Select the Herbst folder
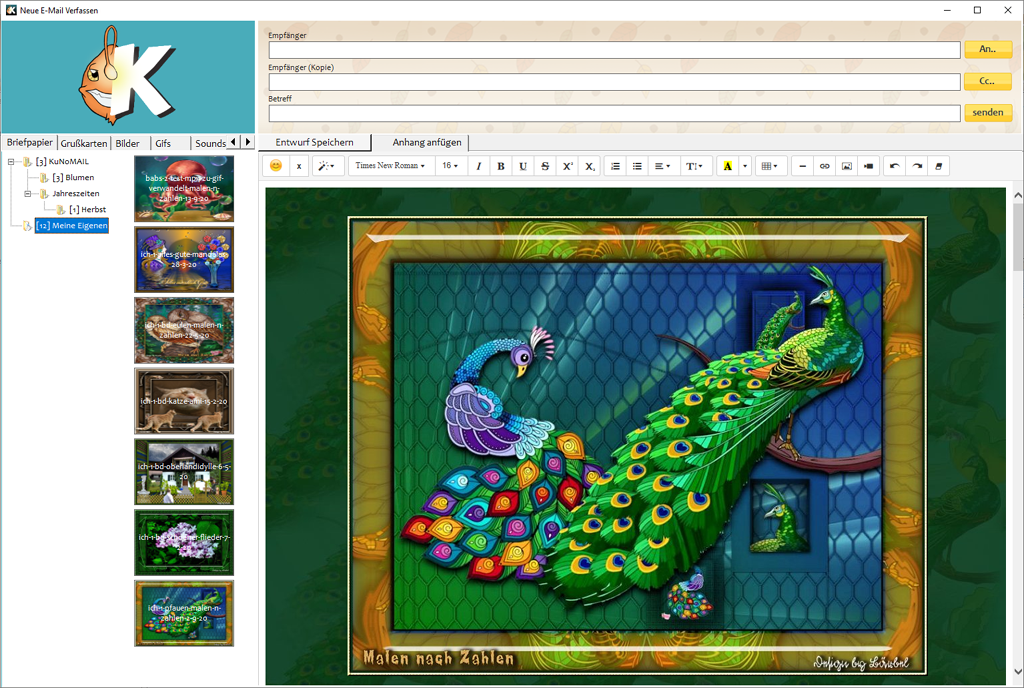Screen dimensions: 1024x688 click(88, 210)
